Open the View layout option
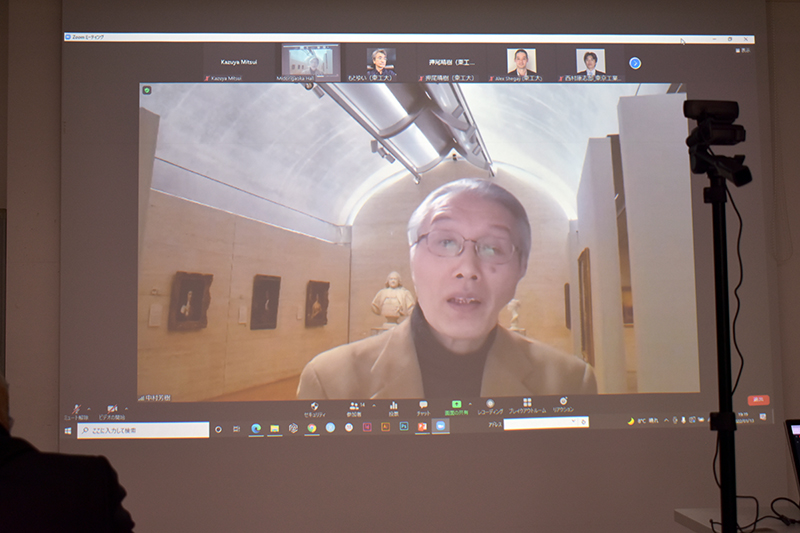The image size is (800, 533). tap(742, 51)
